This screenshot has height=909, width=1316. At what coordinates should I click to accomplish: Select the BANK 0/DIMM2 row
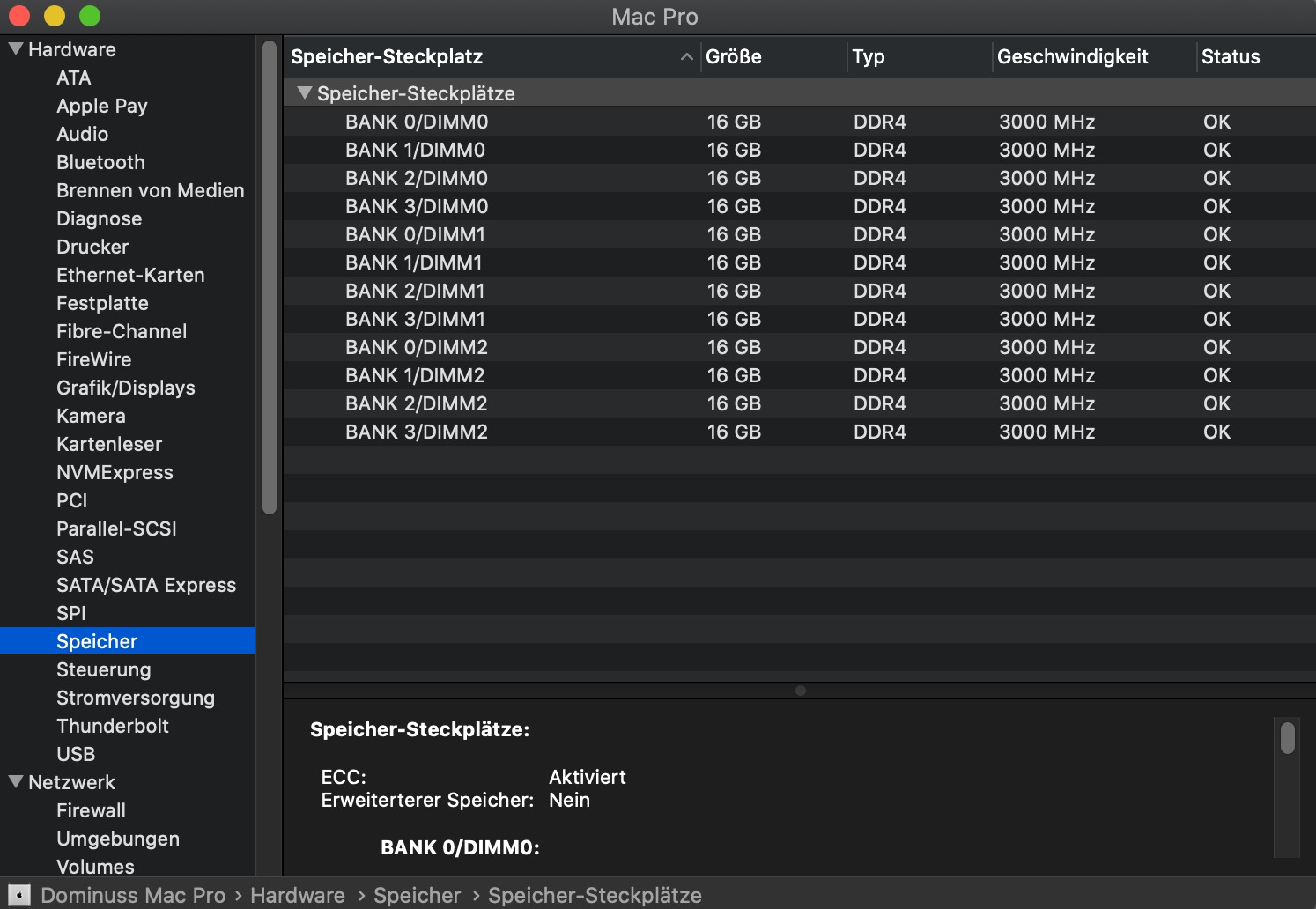800,347
